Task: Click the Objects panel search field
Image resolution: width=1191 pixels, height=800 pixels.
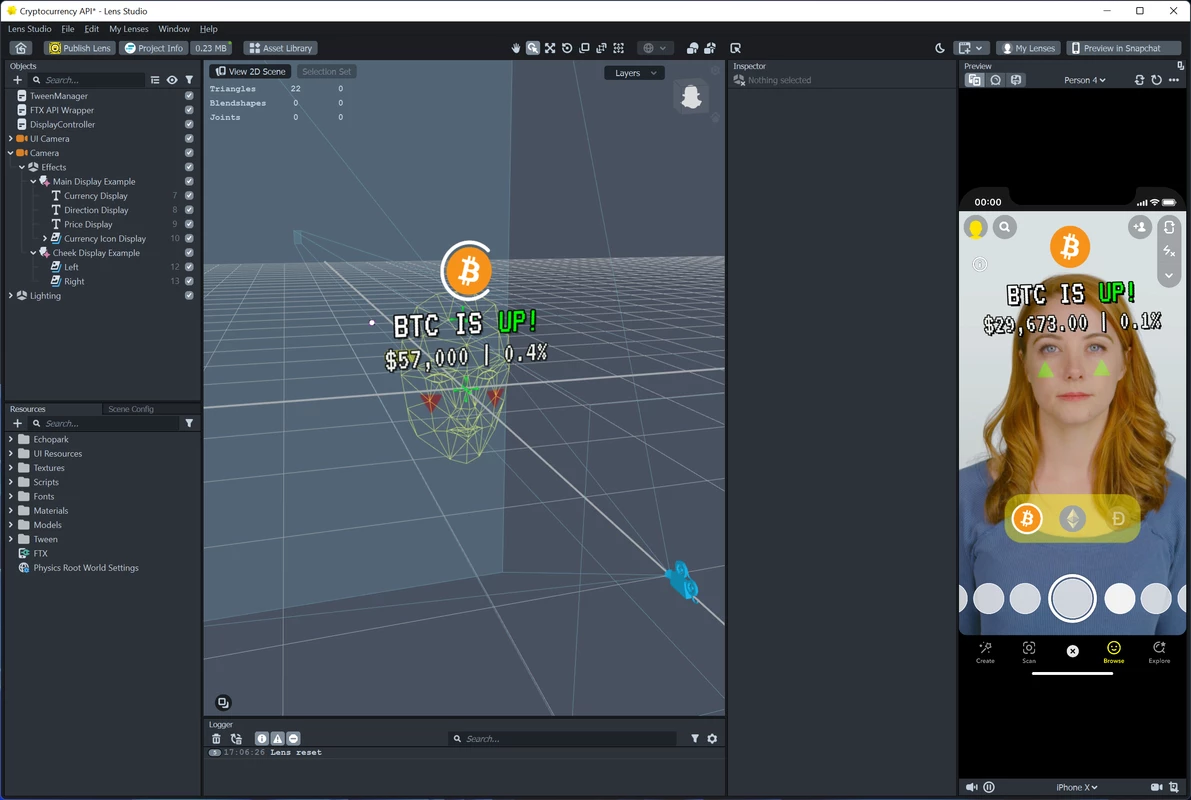Action: click(x=87, y=80)
